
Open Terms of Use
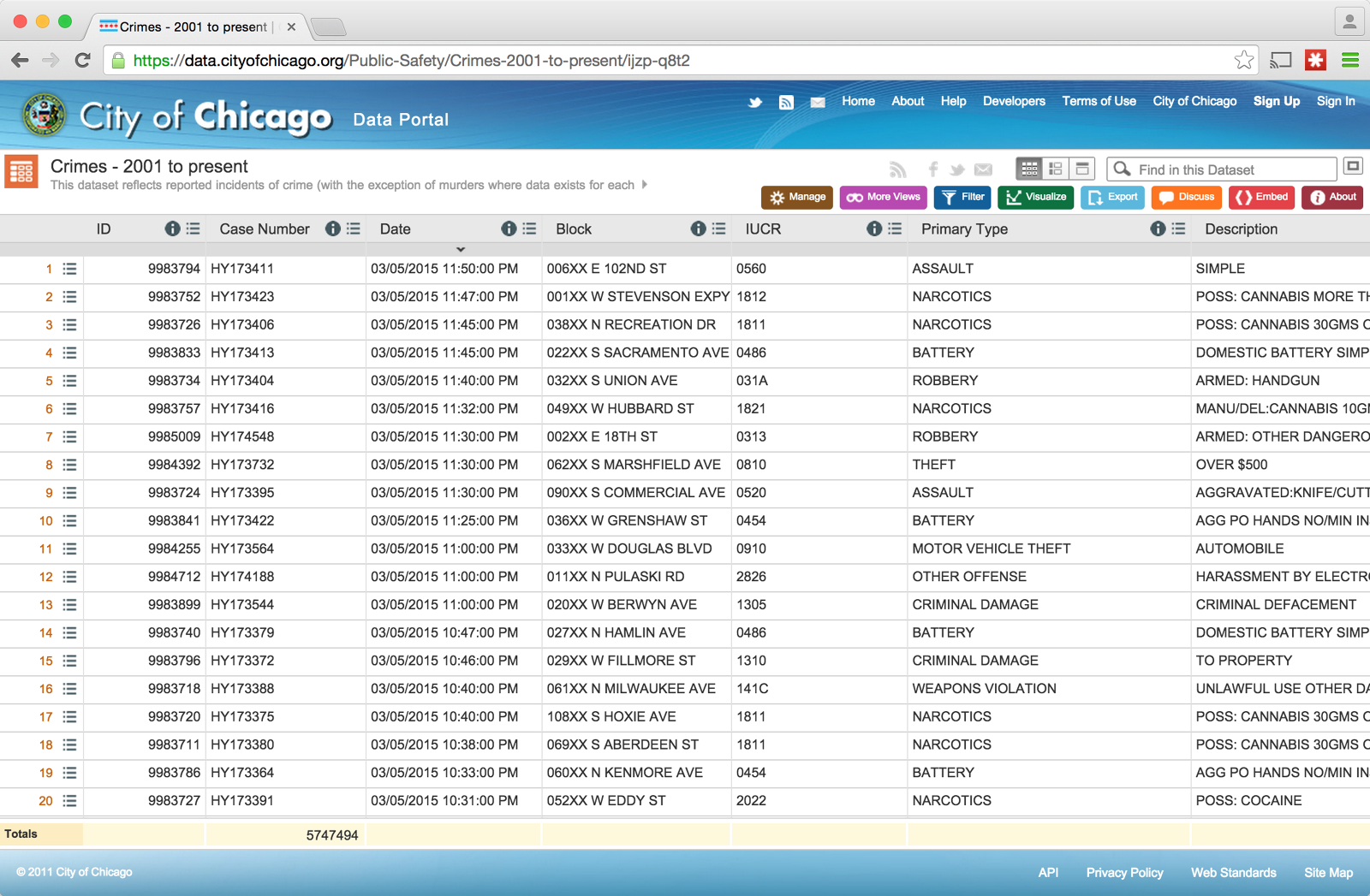tap(1099, 101)
